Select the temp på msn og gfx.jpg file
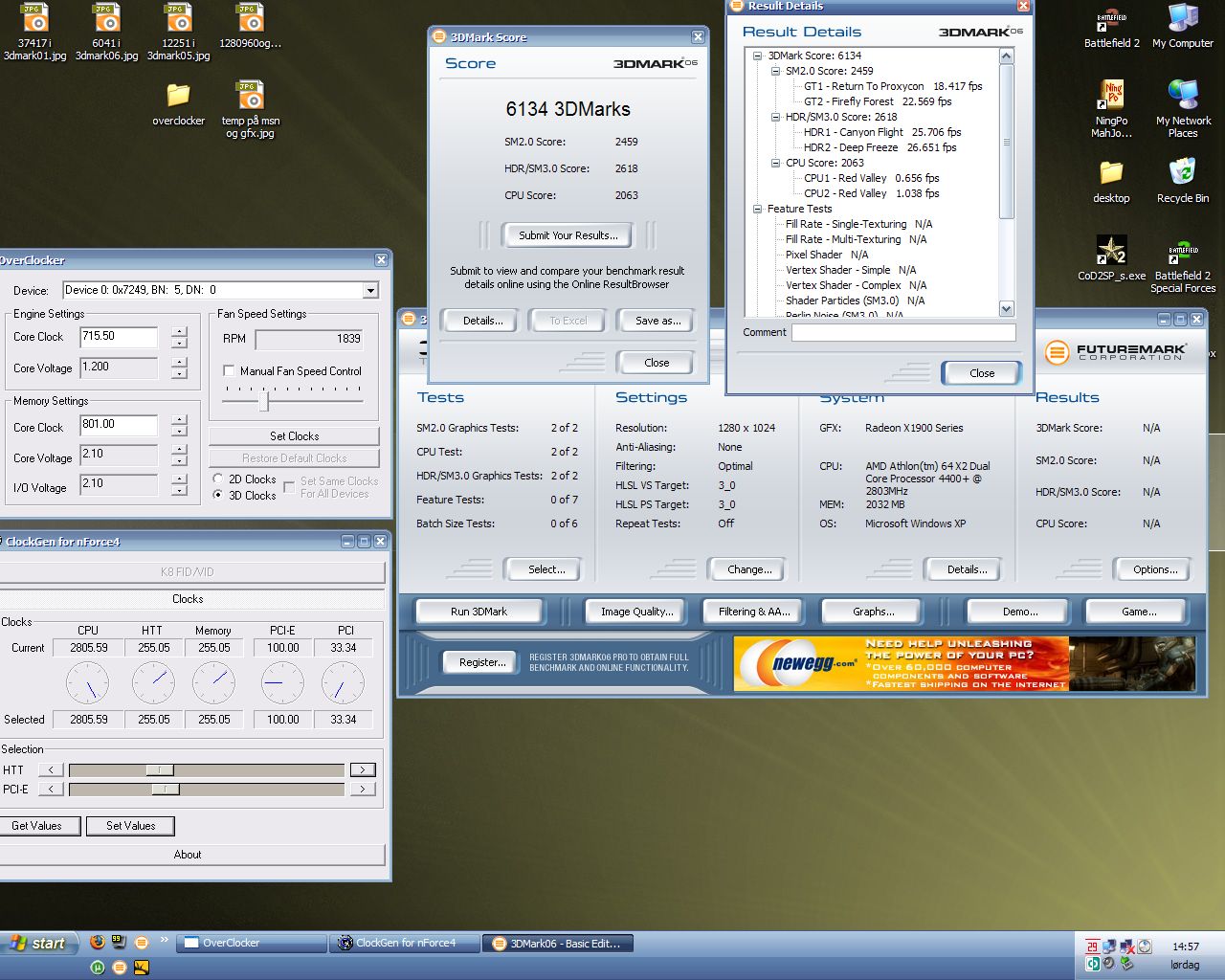 pyautogui.click(x=250, y=110)
